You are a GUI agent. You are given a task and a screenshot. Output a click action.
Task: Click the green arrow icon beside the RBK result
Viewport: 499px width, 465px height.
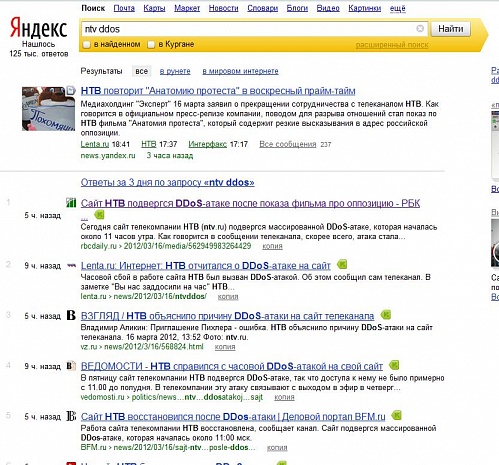pos(99,215)
